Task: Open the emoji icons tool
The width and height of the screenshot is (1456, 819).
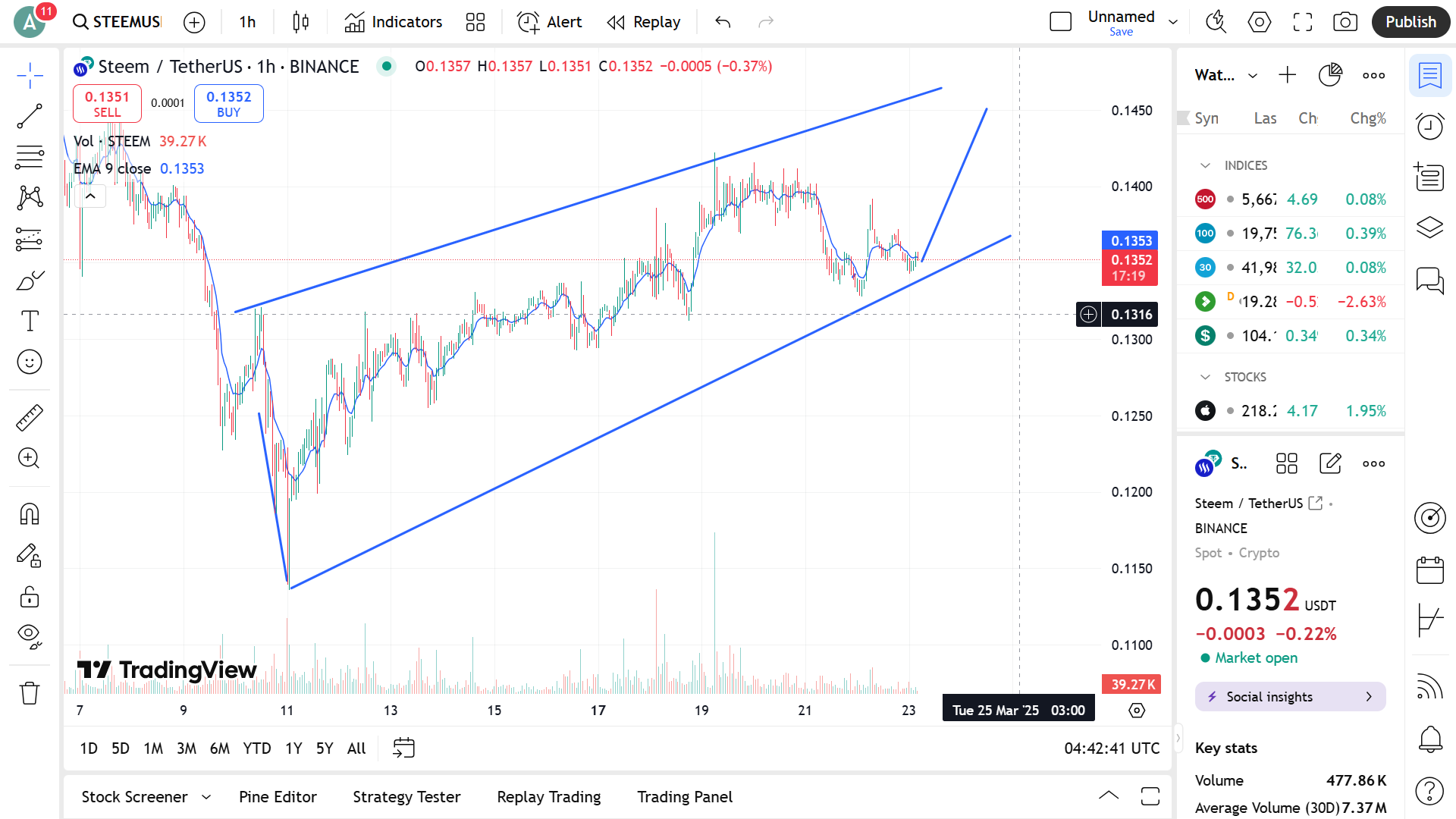Action: coord(30,362)
